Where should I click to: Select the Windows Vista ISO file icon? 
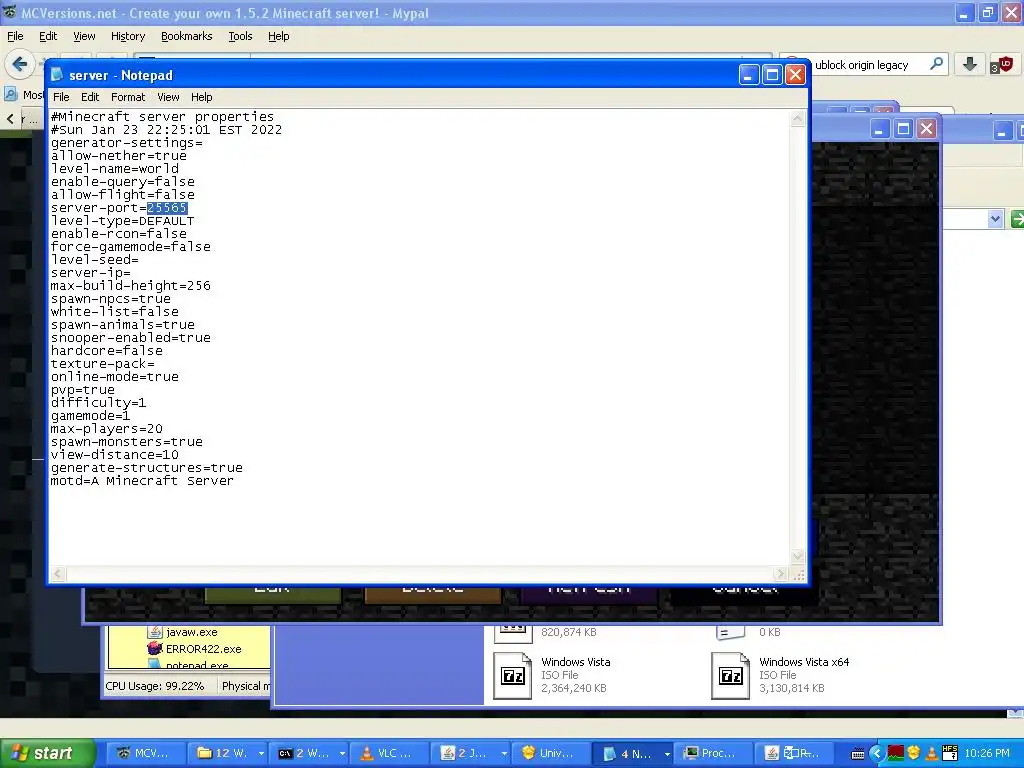tap(513, 676)
